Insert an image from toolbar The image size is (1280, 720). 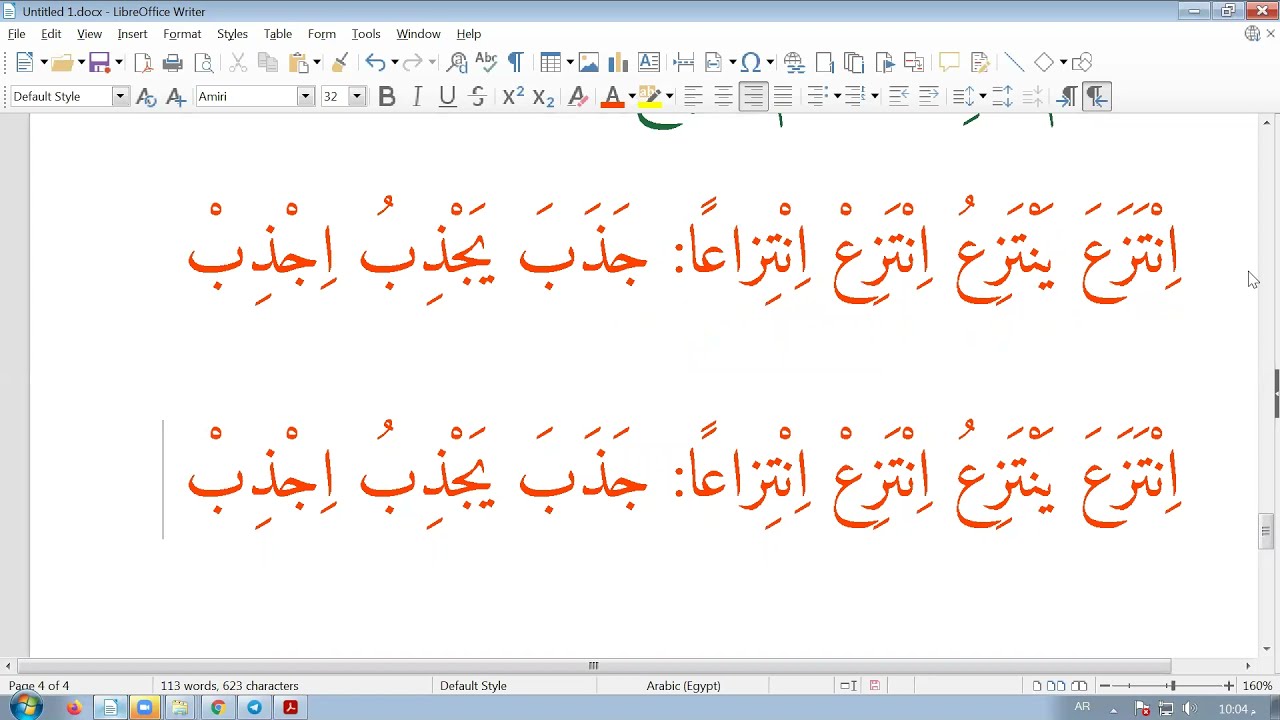coord(588,63)
